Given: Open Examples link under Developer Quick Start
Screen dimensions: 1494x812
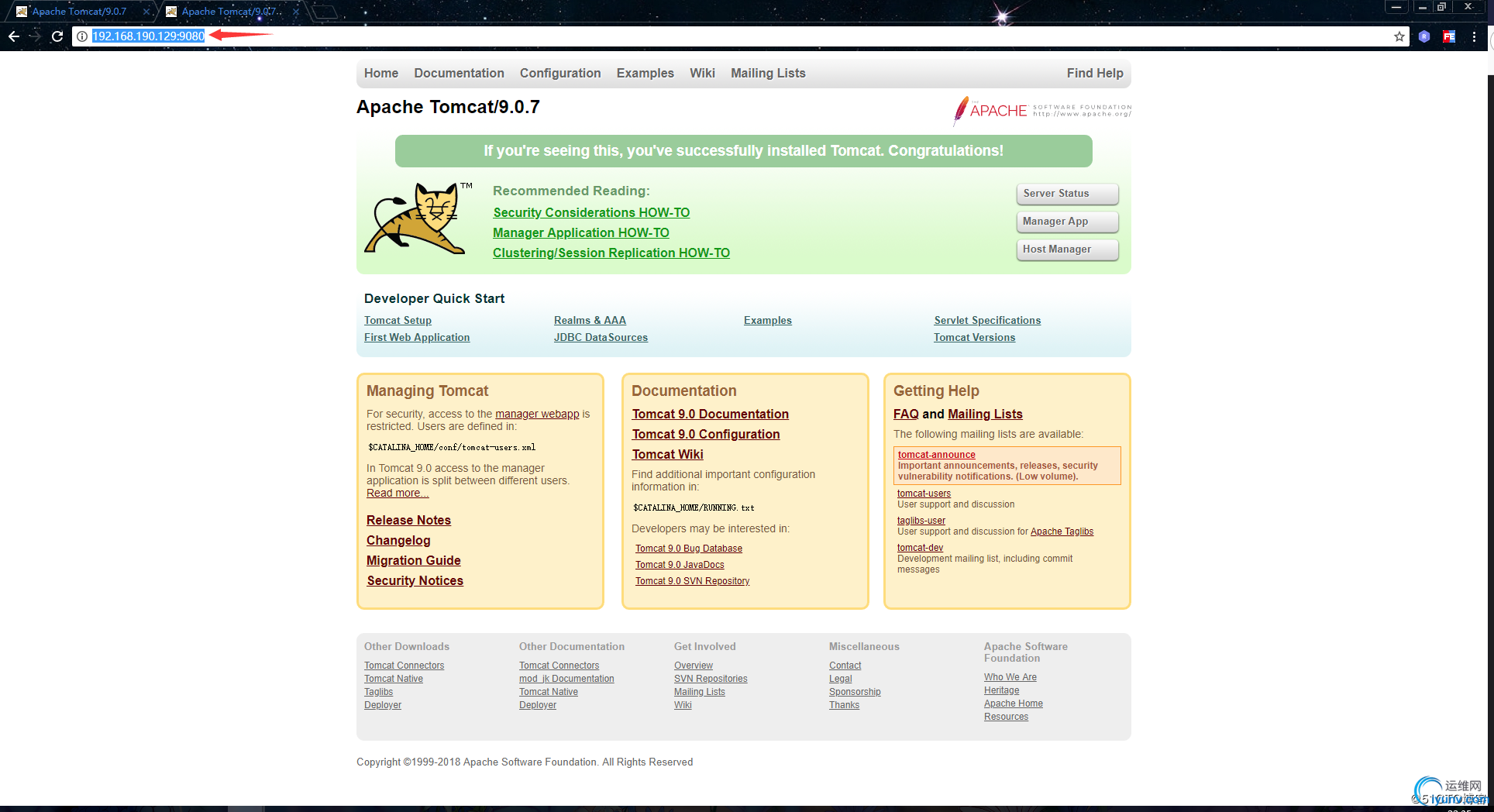Looking at the screenshot, I should click(x=768, y=320).
